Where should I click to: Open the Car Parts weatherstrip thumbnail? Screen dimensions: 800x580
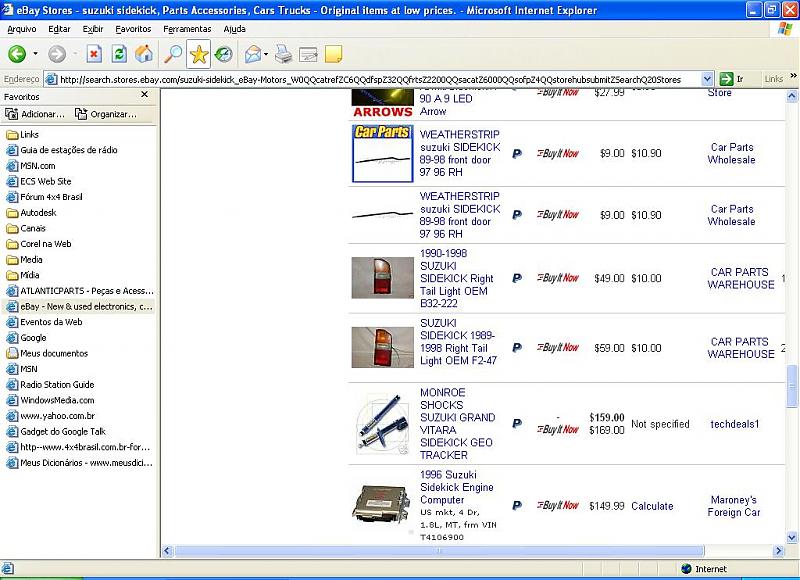tap(383, 154)
